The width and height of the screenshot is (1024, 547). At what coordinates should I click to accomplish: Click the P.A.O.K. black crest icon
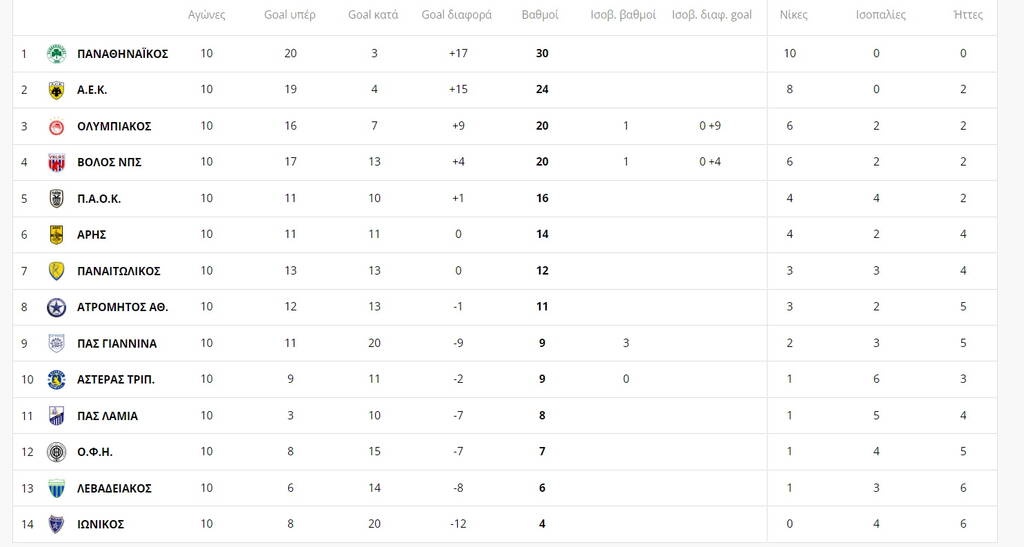[56, 198]
